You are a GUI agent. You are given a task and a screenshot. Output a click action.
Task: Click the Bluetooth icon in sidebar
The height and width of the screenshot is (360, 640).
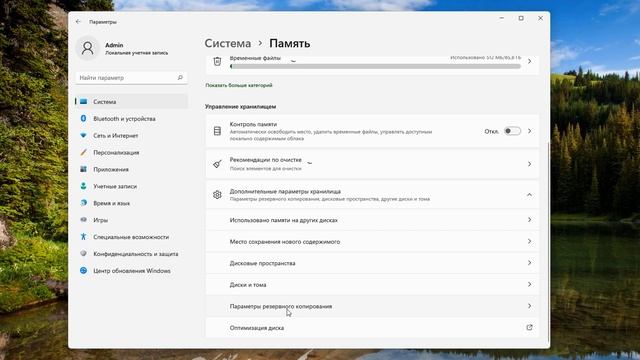83,118
